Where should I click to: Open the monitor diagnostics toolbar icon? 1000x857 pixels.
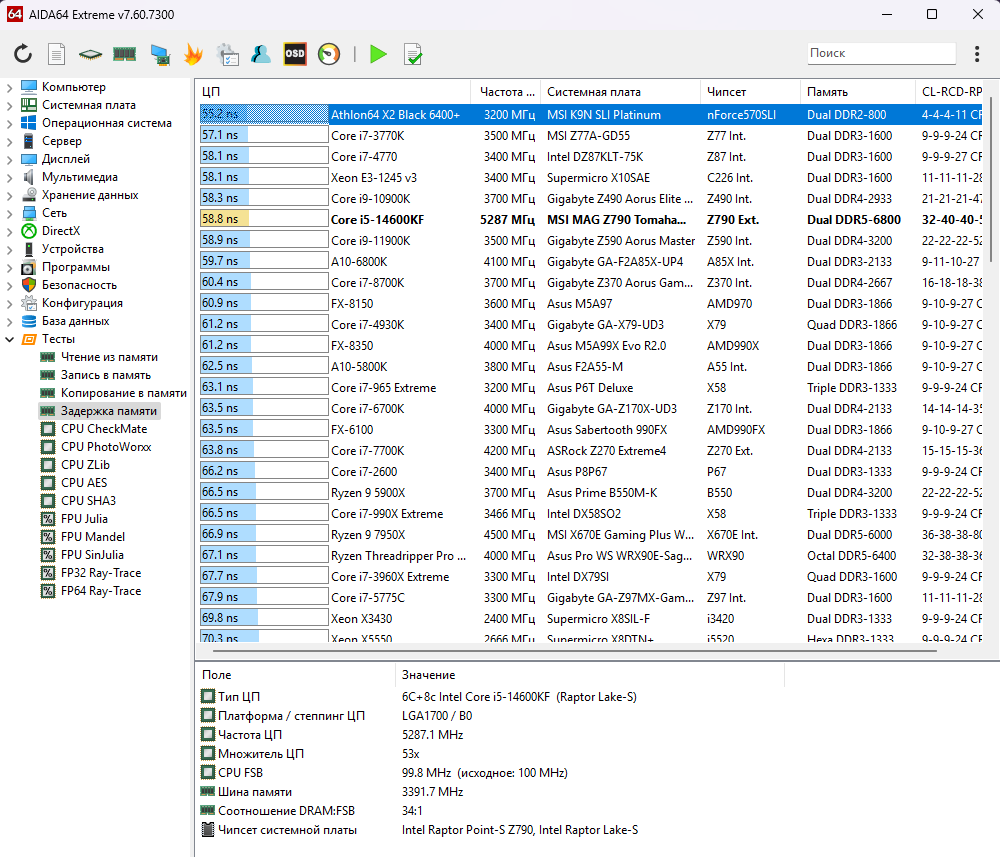(x=160, y=54)
